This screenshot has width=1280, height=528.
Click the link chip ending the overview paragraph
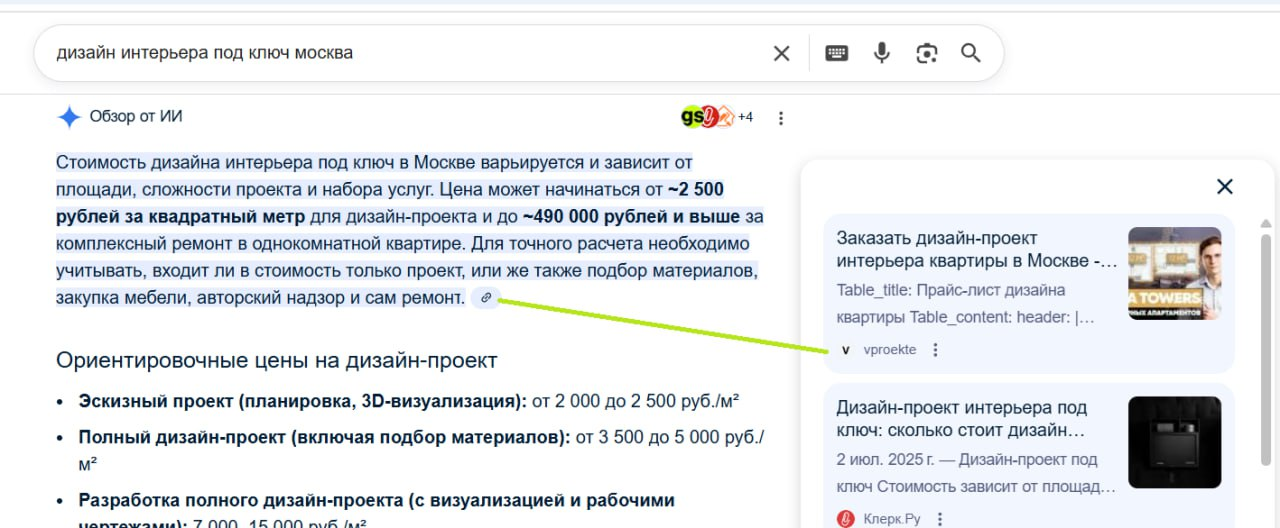coord(485,297)
